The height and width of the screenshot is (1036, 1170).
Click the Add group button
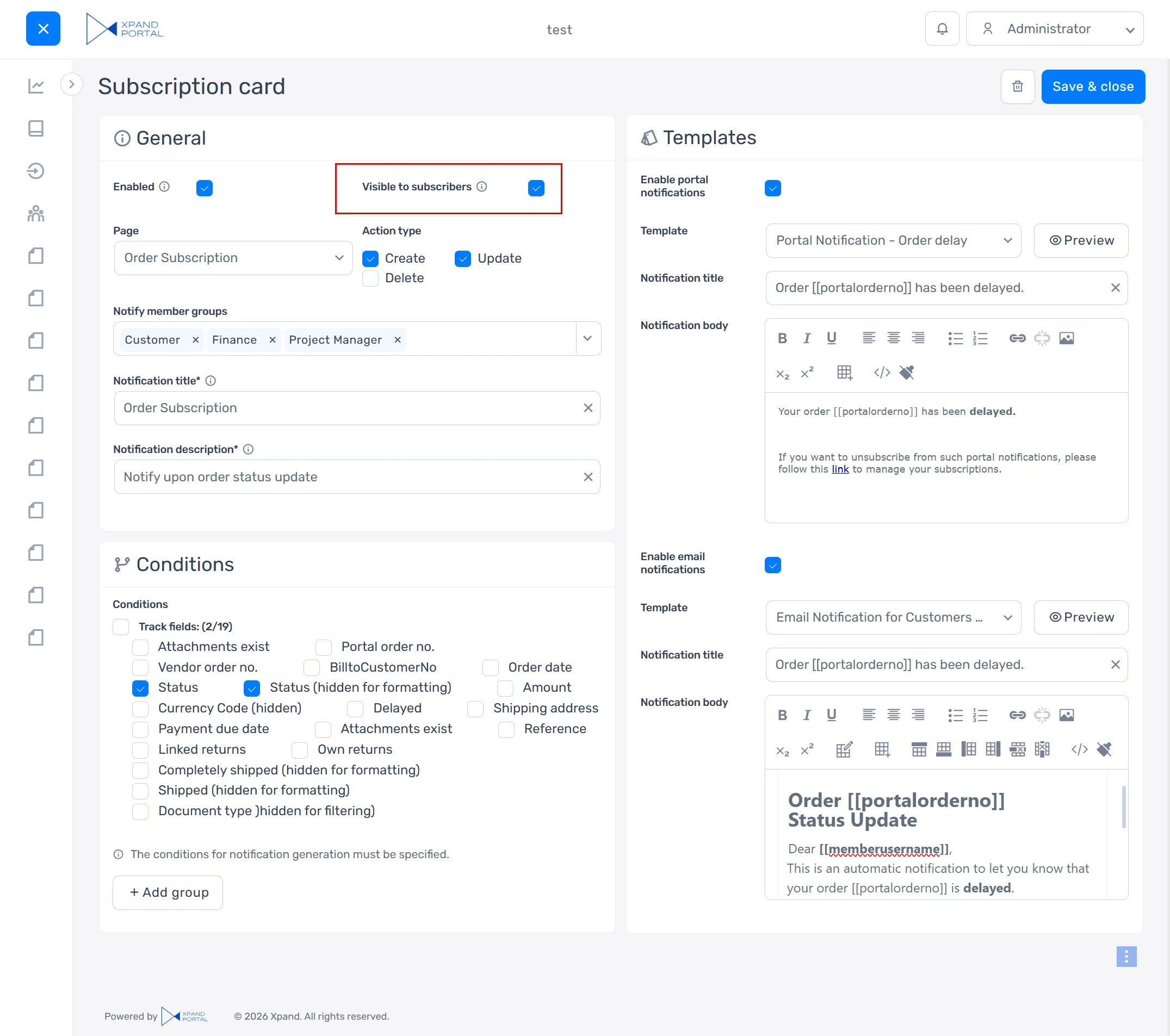(x=168, y=892)
